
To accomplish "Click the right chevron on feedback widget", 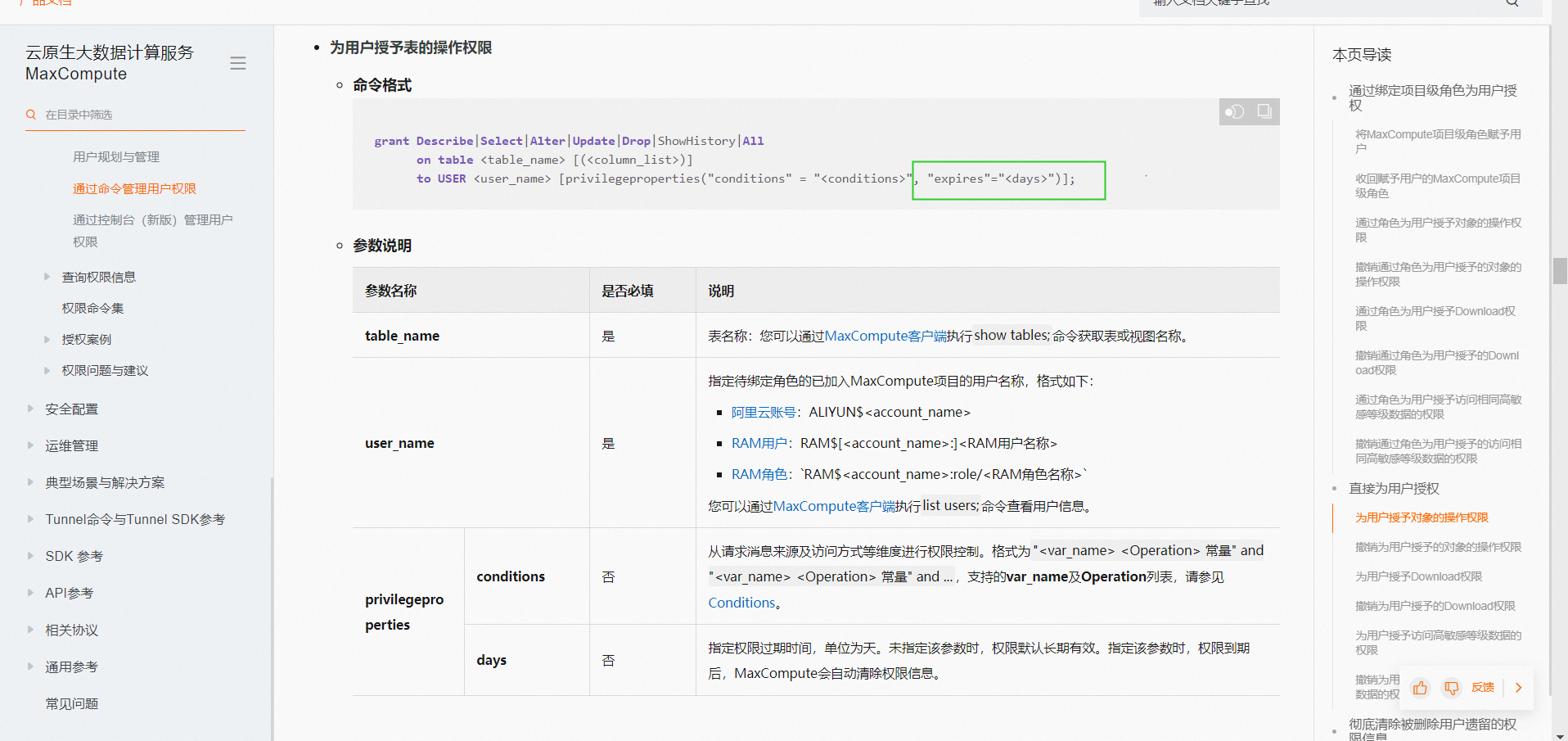I will click(1518, 688).
